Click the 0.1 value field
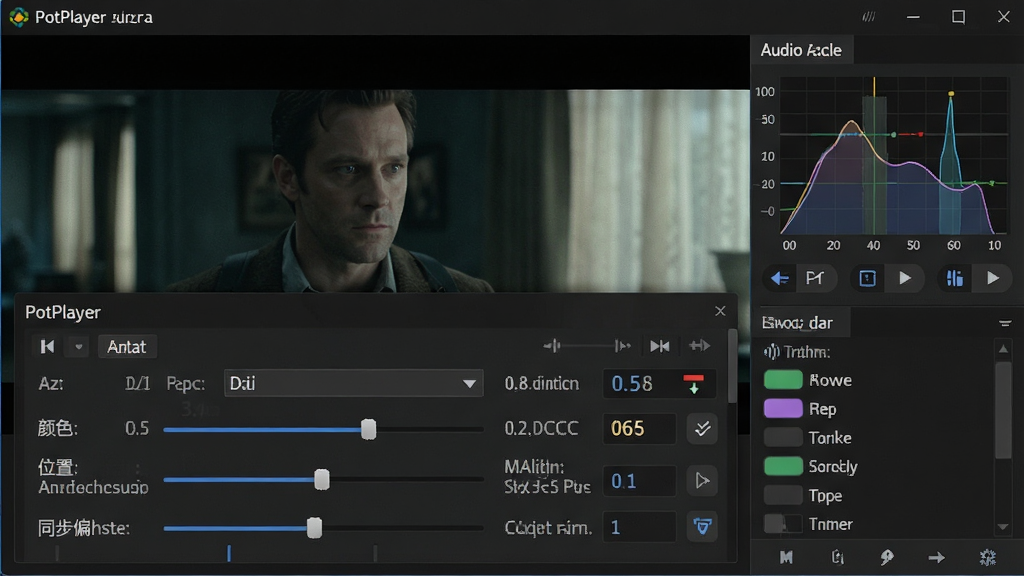This screenshot has width=1024, height=576. [639, 481]
